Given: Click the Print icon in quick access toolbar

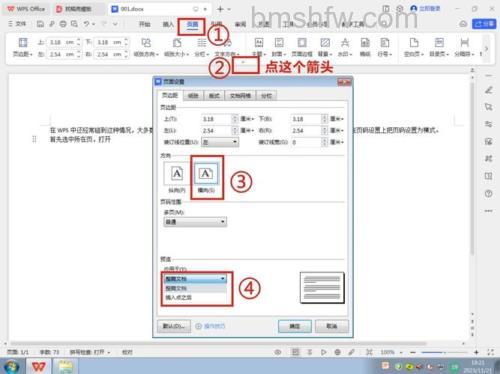Looking at the screenshot, I should pyautogui.click(x=63, y=24).
